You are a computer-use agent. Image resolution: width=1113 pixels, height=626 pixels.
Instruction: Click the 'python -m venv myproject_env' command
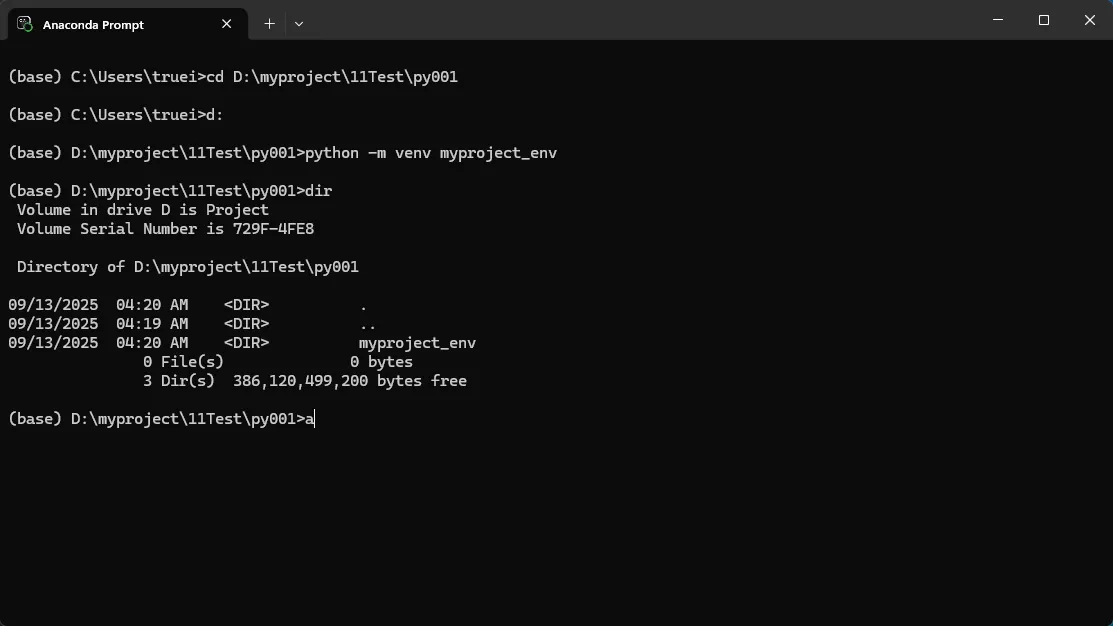(430, 153)
